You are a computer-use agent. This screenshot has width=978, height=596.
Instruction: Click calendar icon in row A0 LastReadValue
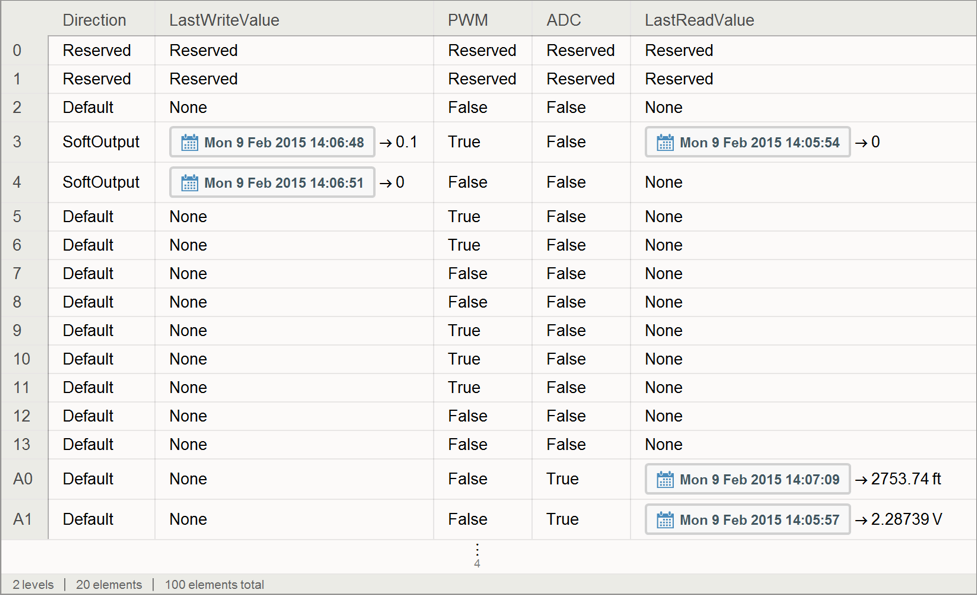tap(665, 480)
